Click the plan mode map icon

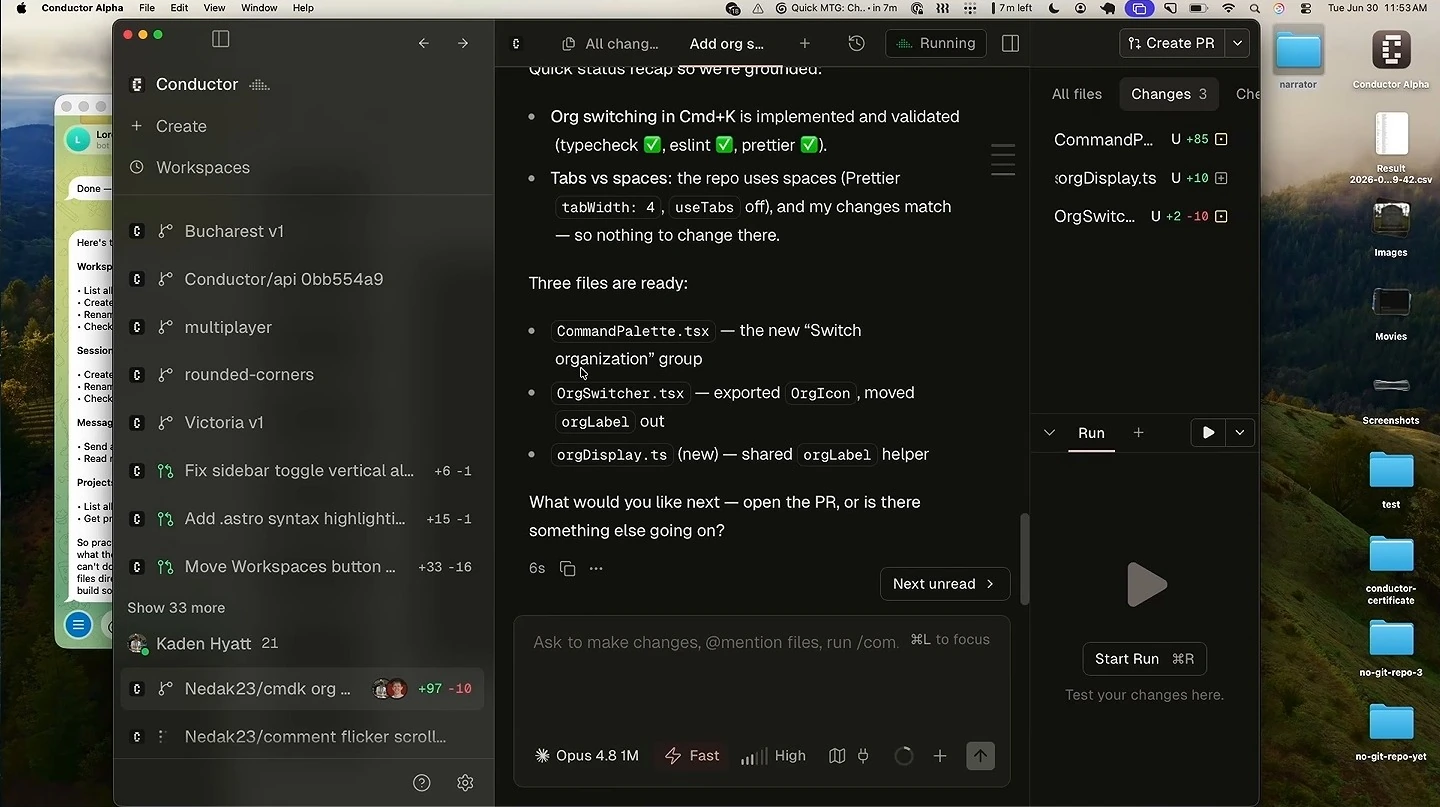tap(837, 756)
